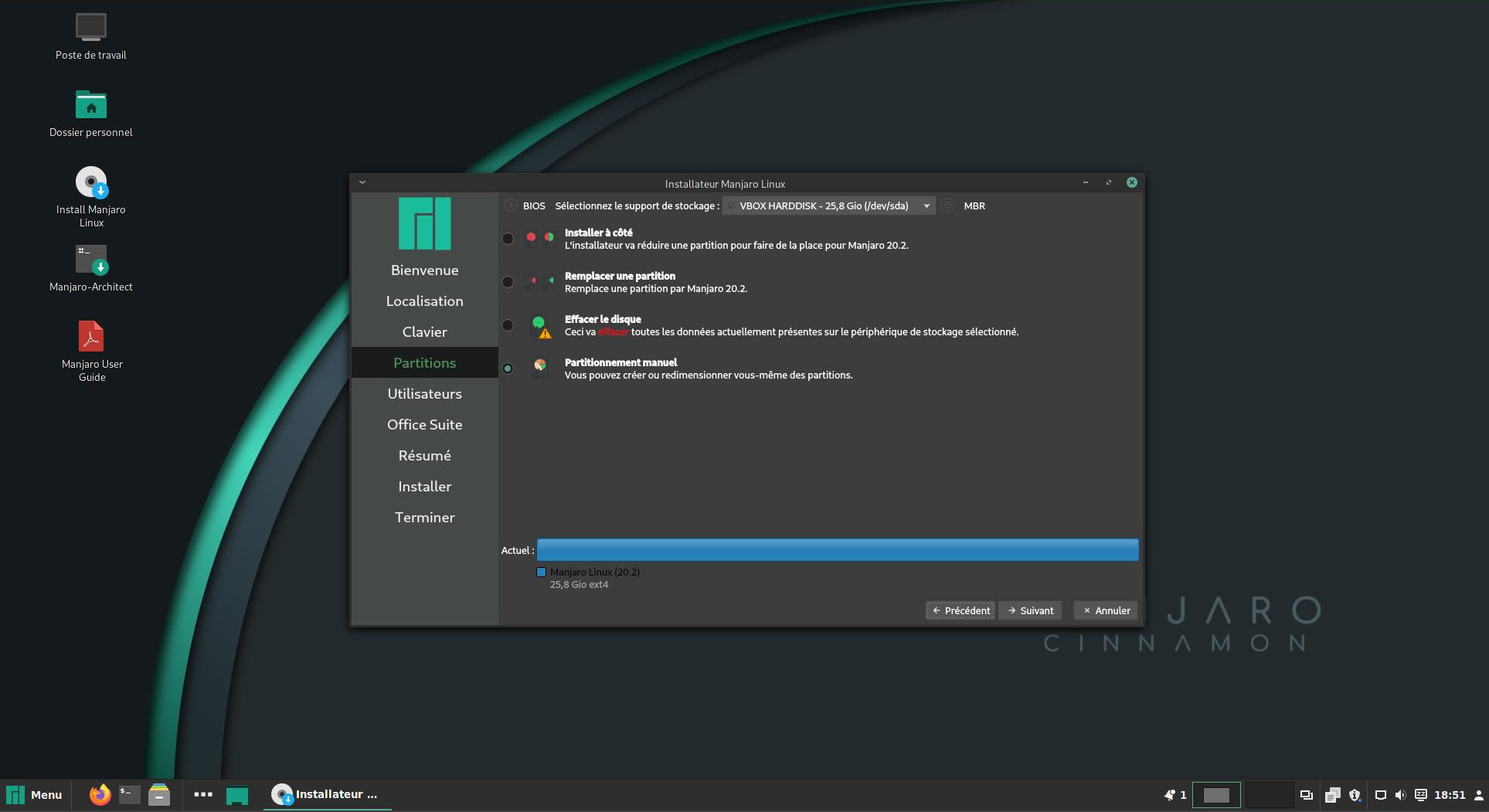Select the Partitions step in sidebar

[425, 363]
